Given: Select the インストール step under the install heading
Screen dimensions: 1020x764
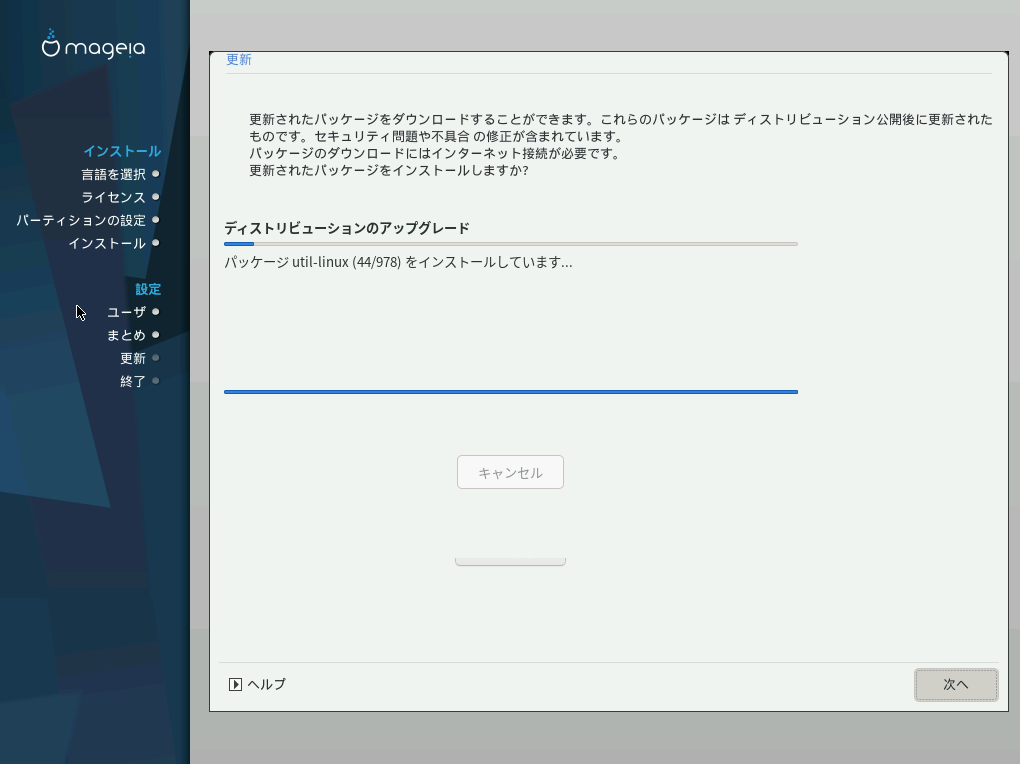Looking at the screenshot, I should tap(107, 243).
